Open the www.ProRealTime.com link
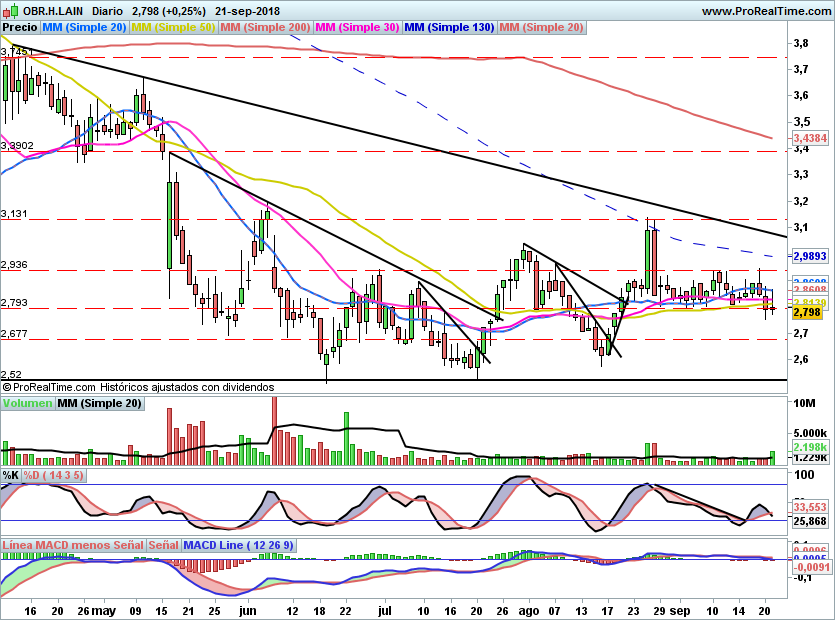 765,10
